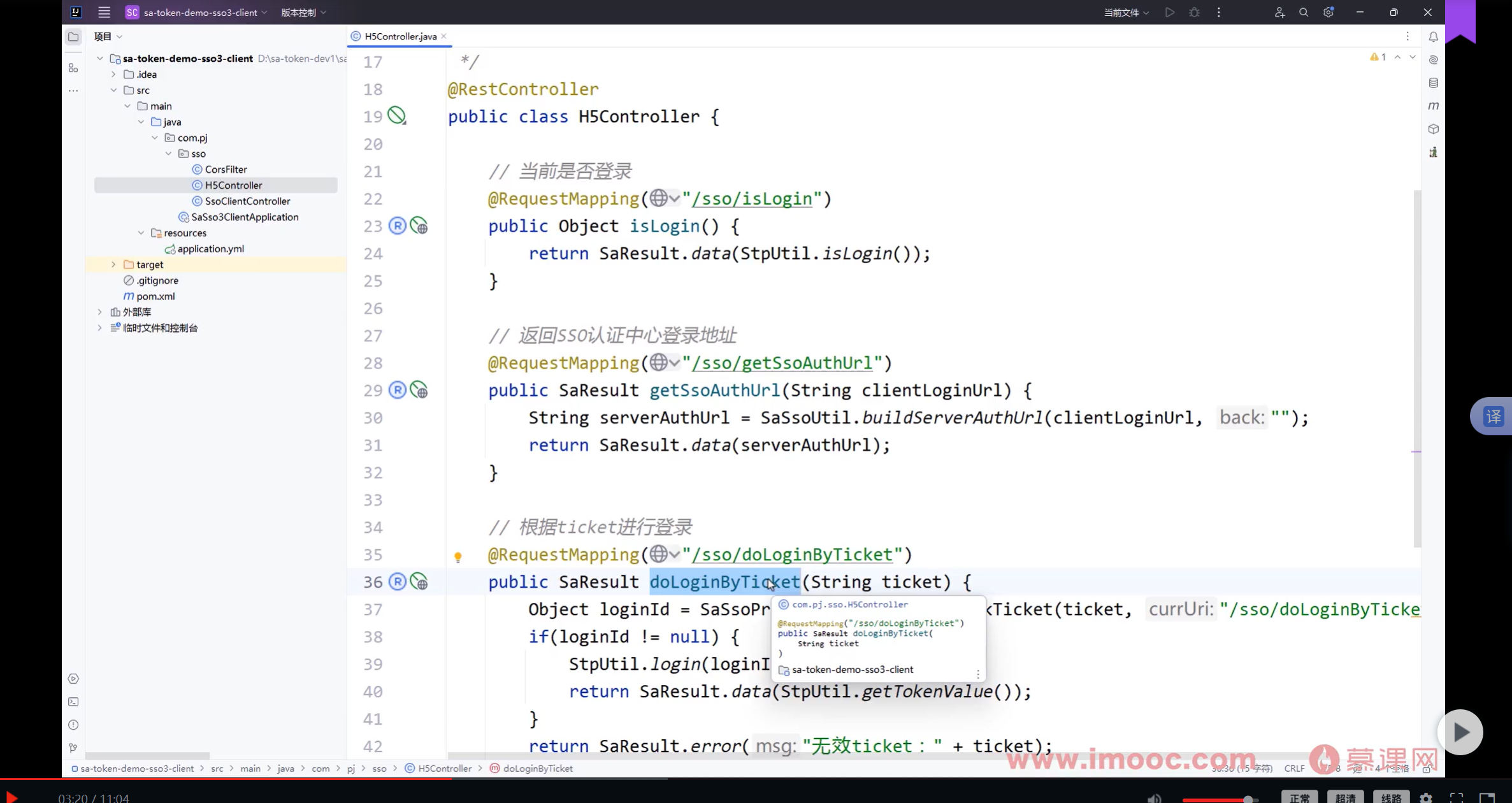
Task: Click the web endpoint gutter icon on line 29
Action: (419, 390)
